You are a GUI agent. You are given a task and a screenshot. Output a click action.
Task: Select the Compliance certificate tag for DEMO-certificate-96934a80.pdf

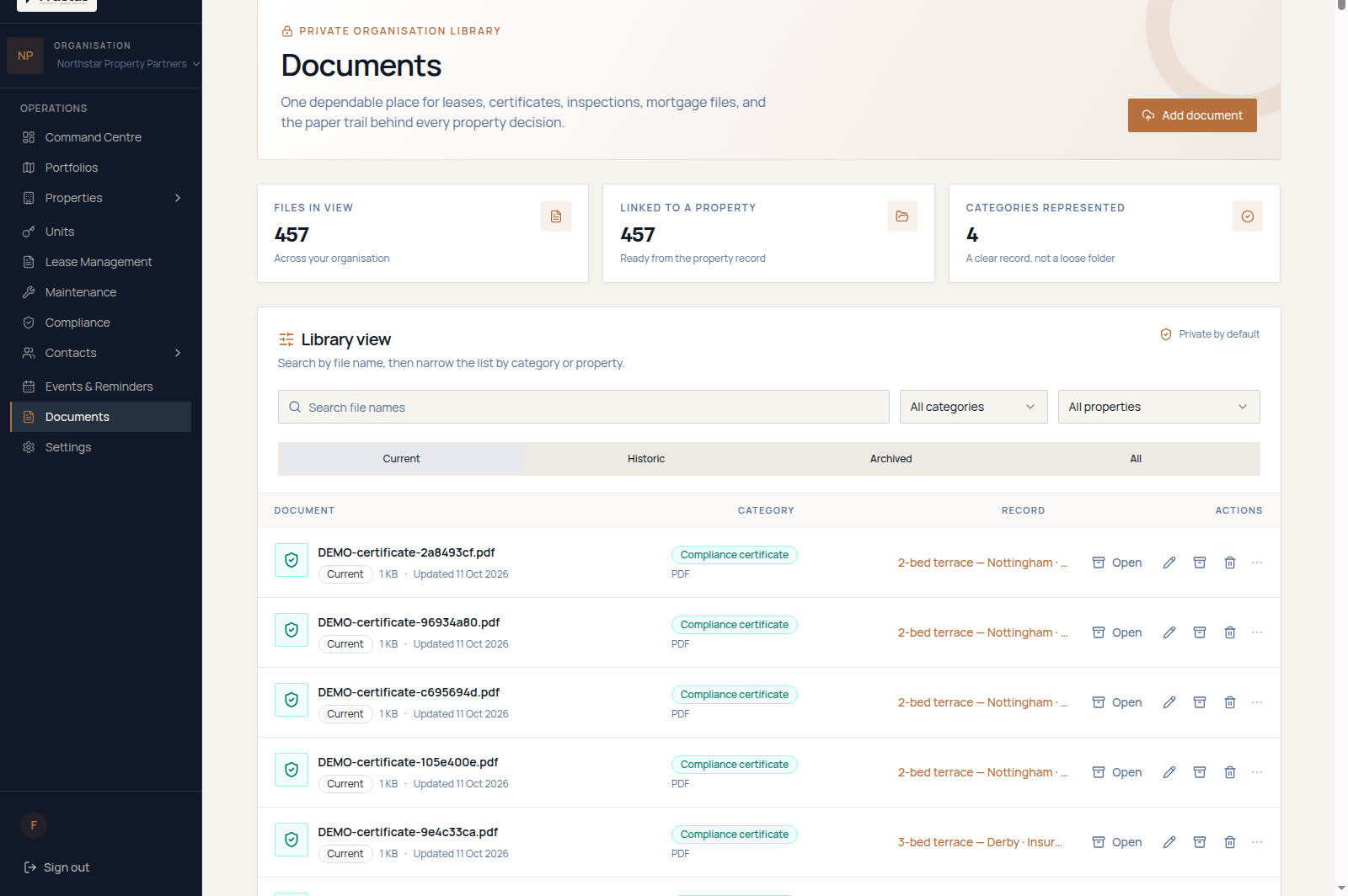(x=735, y=625)
